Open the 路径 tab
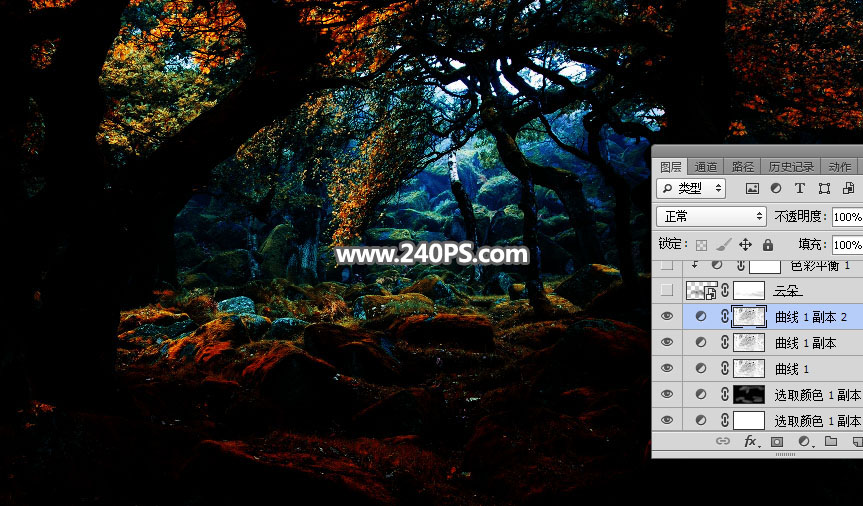This screenshot has width=863, height=506. [x=742, y=167]
